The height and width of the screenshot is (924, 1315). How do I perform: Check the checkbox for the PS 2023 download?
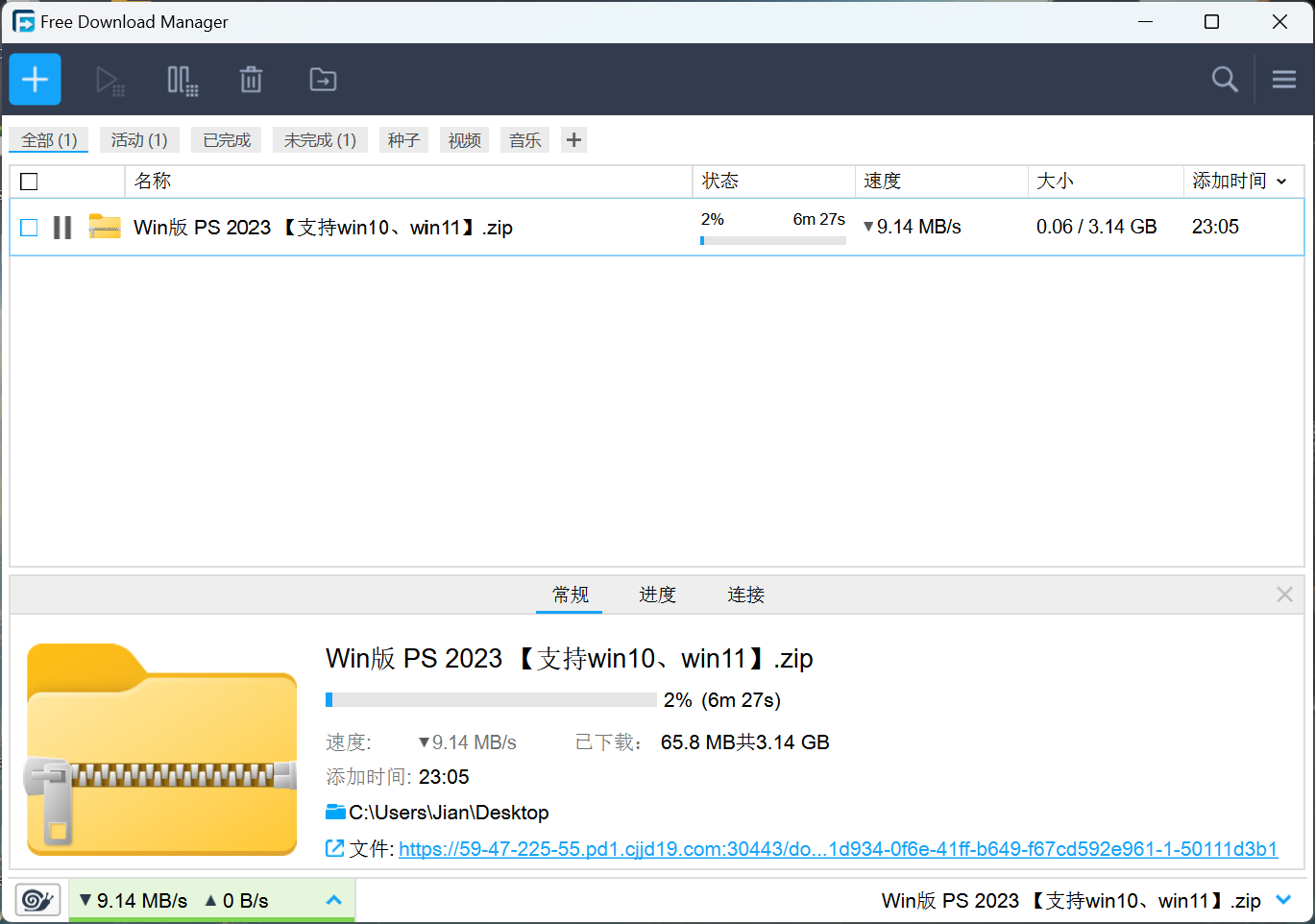point(29,227)
